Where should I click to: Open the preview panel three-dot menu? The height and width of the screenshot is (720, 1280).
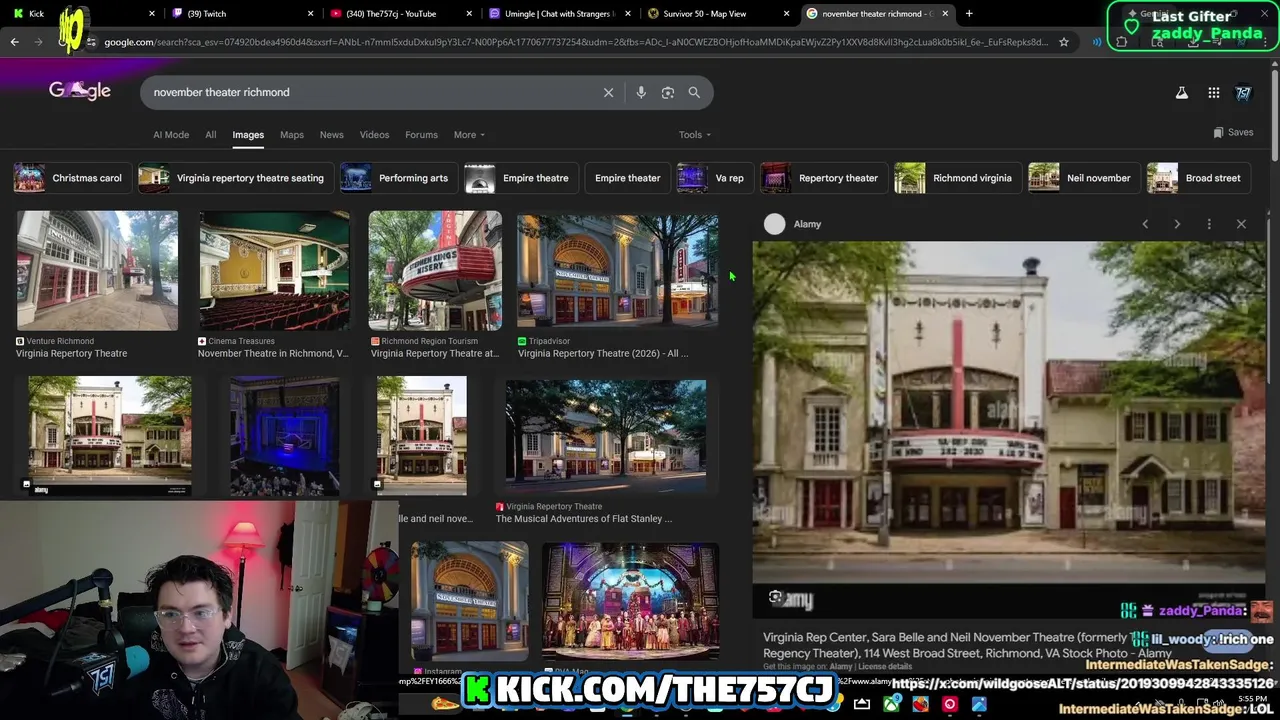click(1209, 224)
